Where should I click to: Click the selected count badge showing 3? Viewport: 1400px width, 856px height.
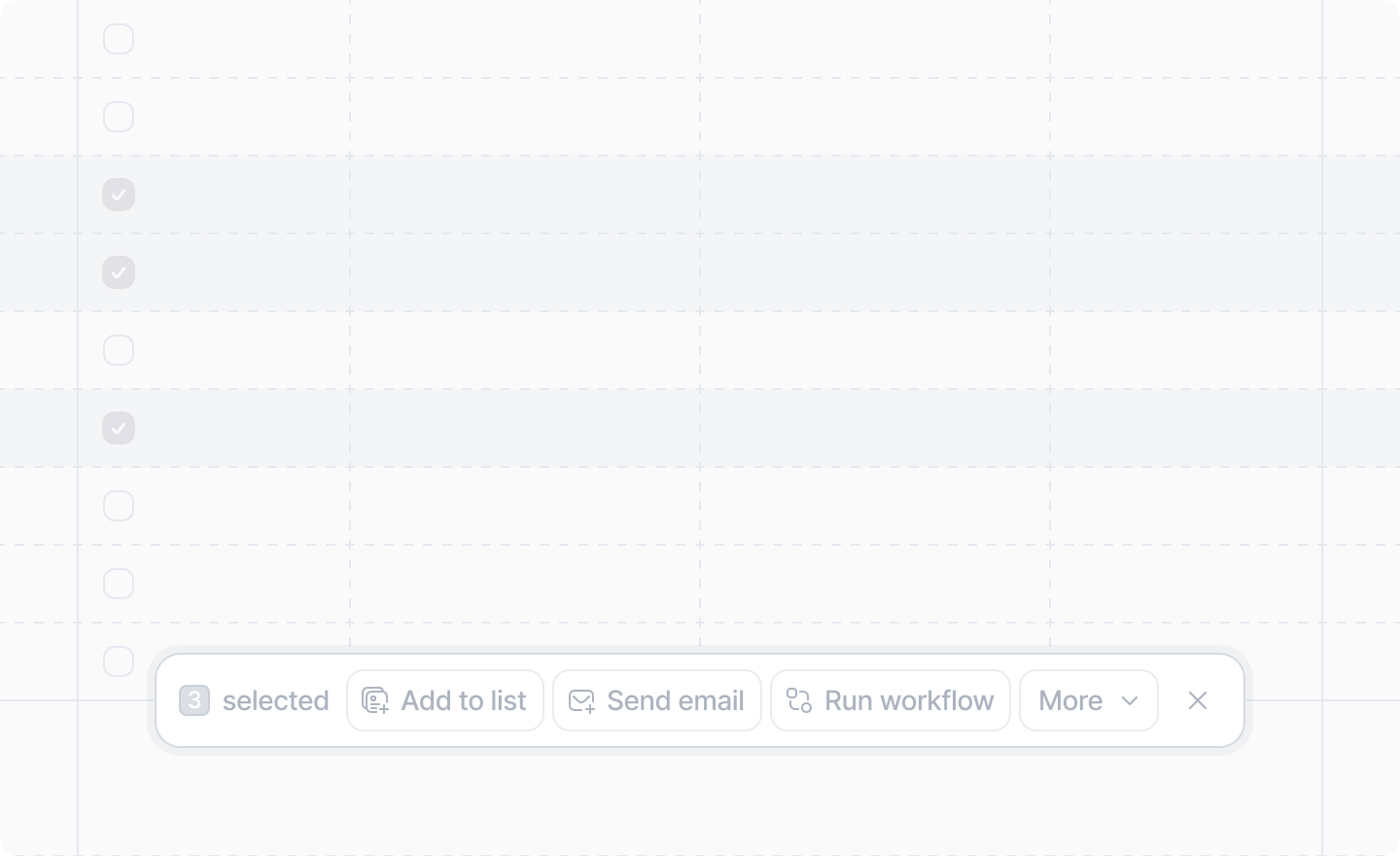[194, 700]
